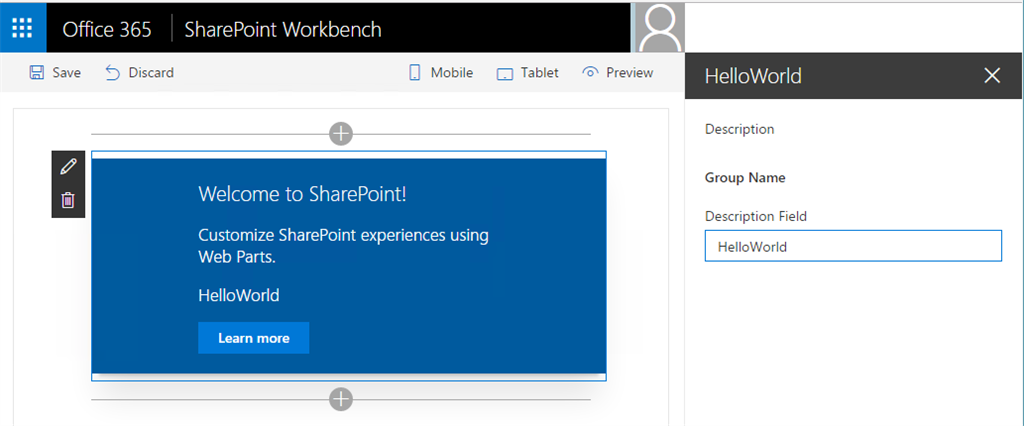Screen dimensions: 1024x426
Task: Open Preview mode
Action: (x=617, y=72)
